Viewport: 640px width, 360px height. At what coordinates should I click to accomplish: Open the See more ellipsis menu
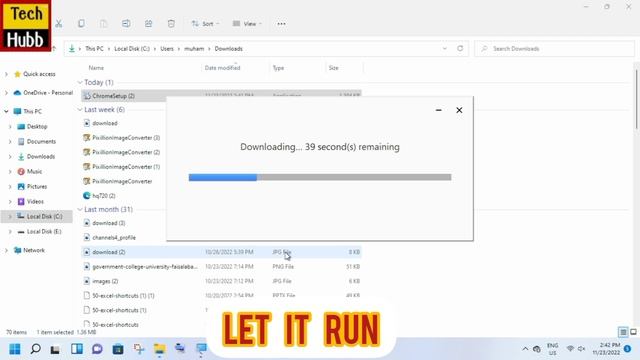(x=281, y=24)
